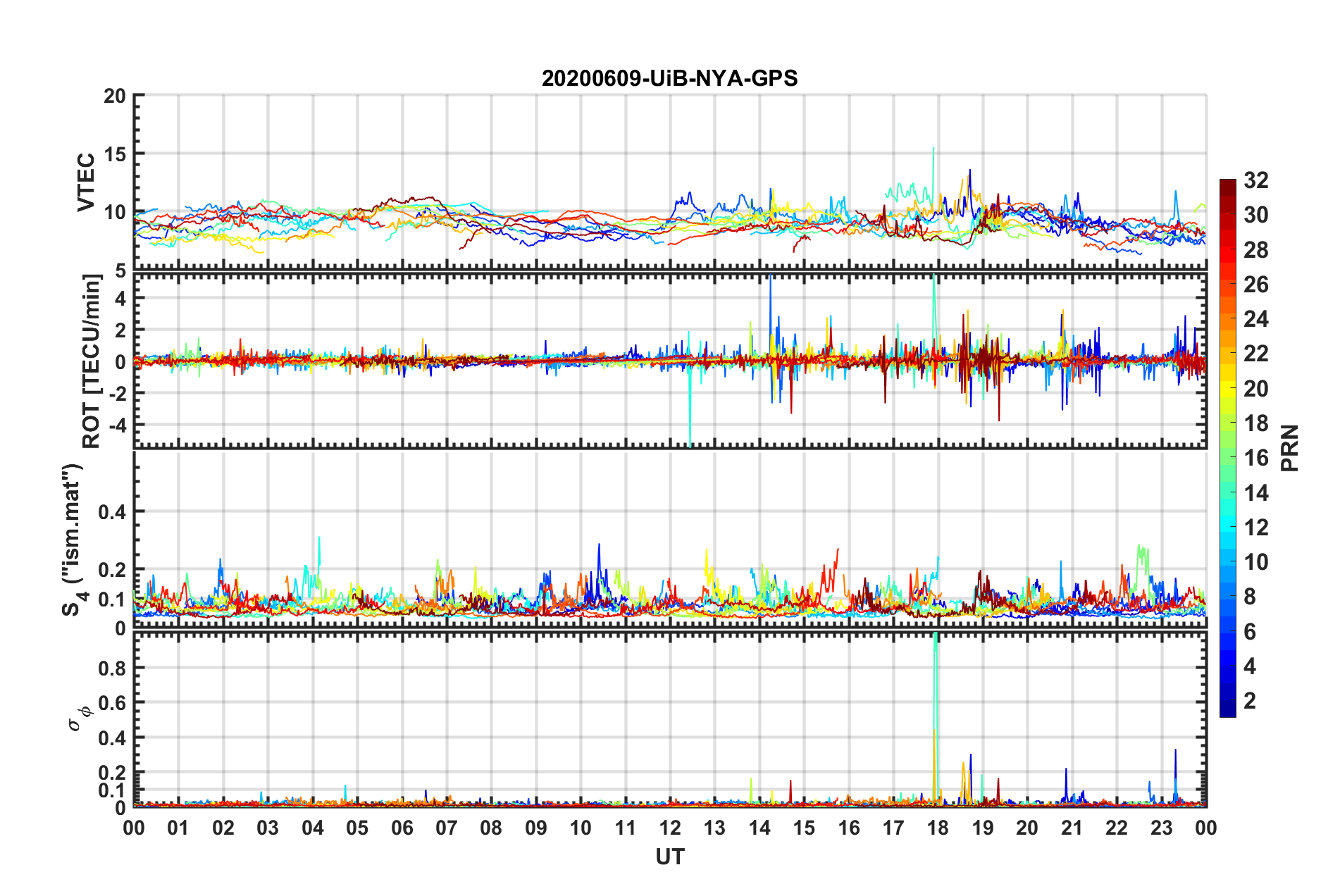Image resolution: width=1340 pixels, height=896 pixels.
Task: Click x-axis hour tick 23
Action: click(1162, 828)
